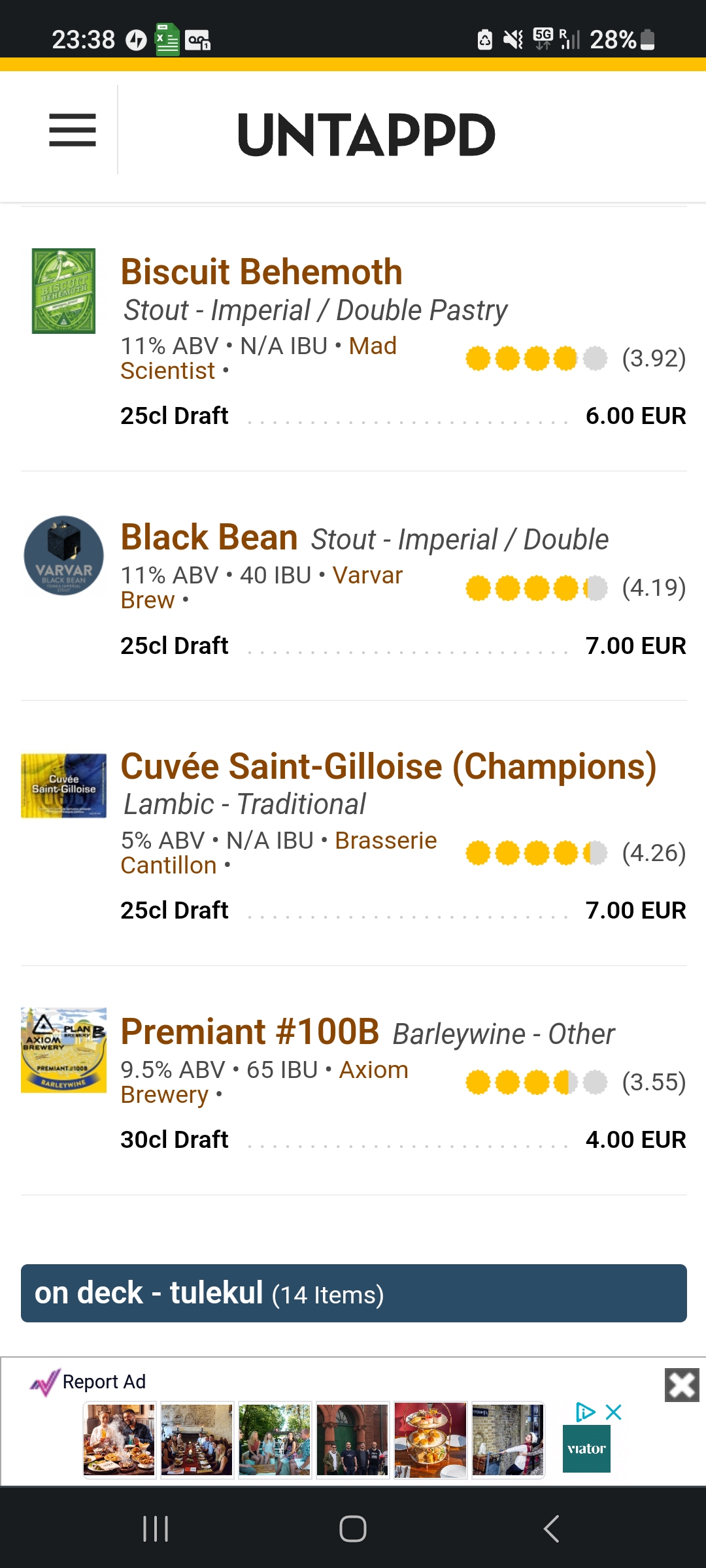Tap the Viator ad logo
The height and width of the screenshot is (1568, 706).
586,1449
